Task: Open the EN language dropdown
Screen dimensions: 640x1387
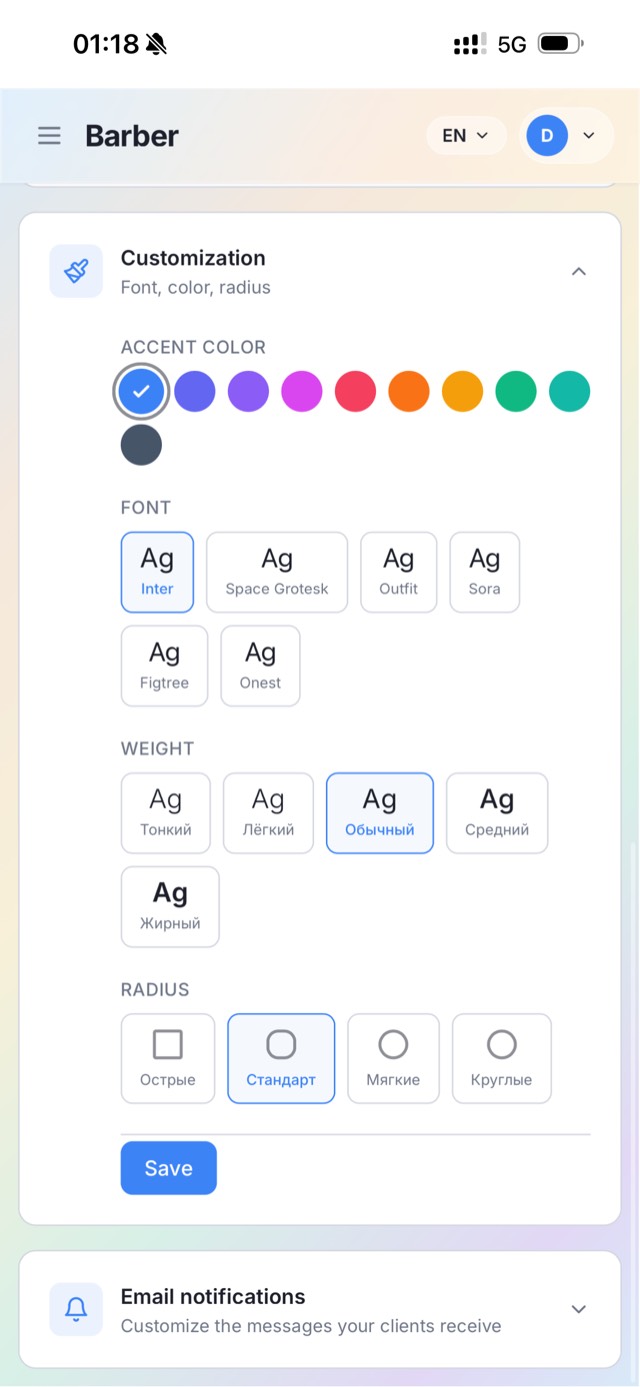Action: point(465,135)
